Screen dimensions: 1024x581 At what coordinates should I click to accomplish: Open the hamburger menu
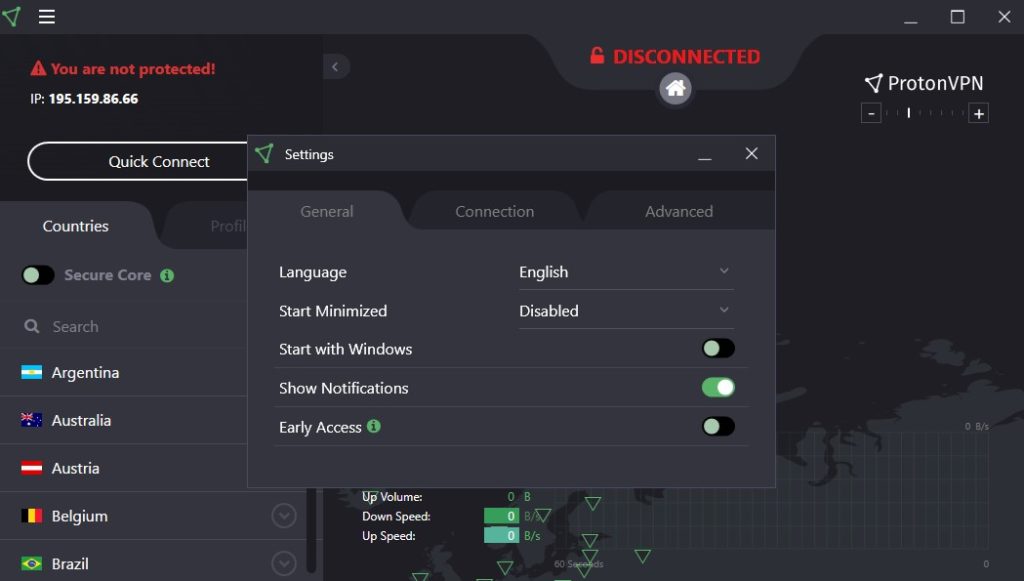click(x=46, y=16)
